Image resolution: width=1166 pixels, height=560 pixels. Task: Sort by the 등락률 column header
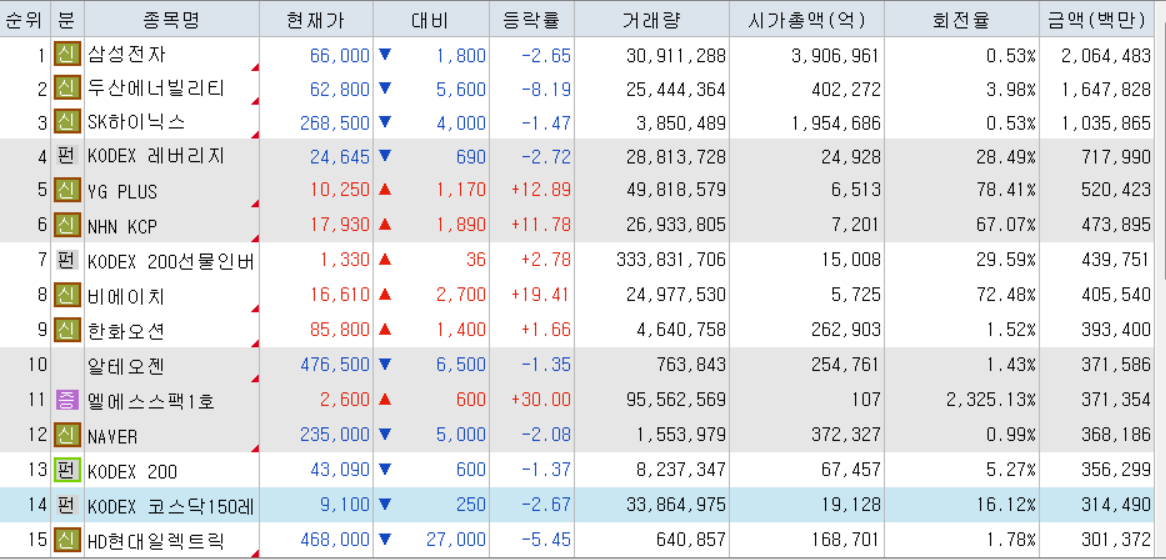[532, 19]
